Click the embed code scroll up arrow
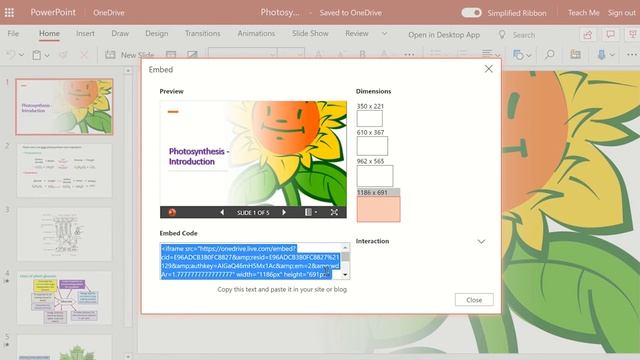 click(345, 247)
